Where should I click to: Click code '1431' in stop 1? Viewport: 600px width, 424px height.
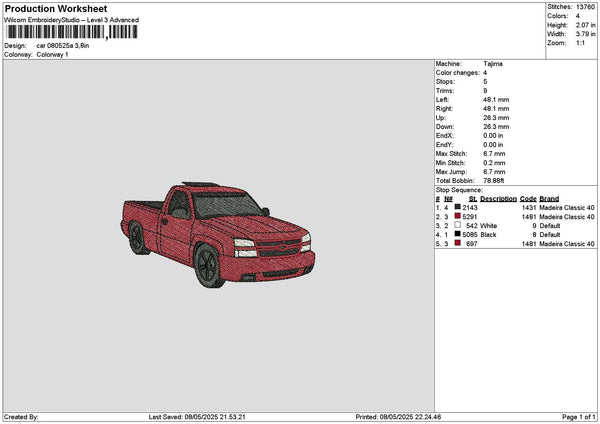529,208
